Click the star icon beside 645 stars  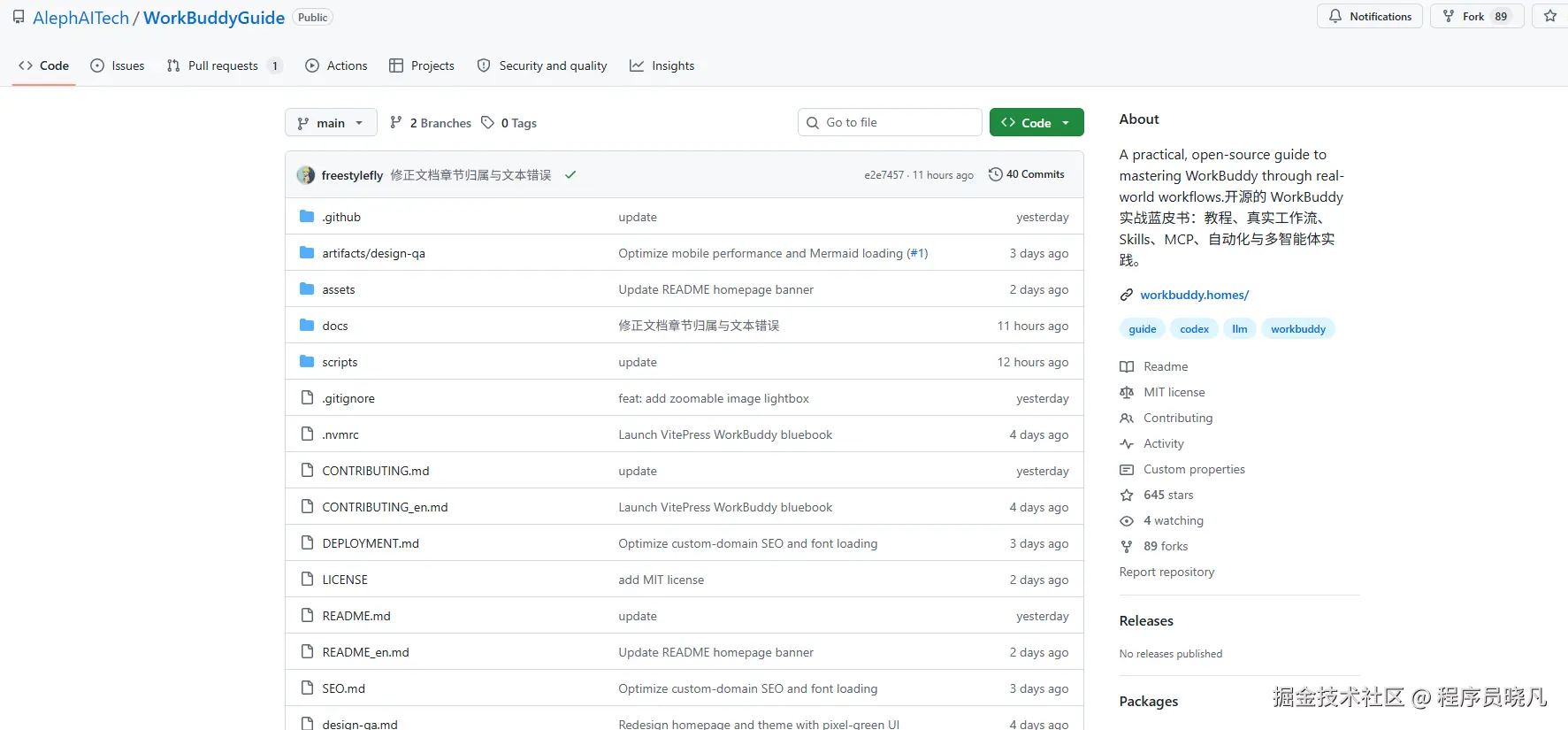point(1127,495)
